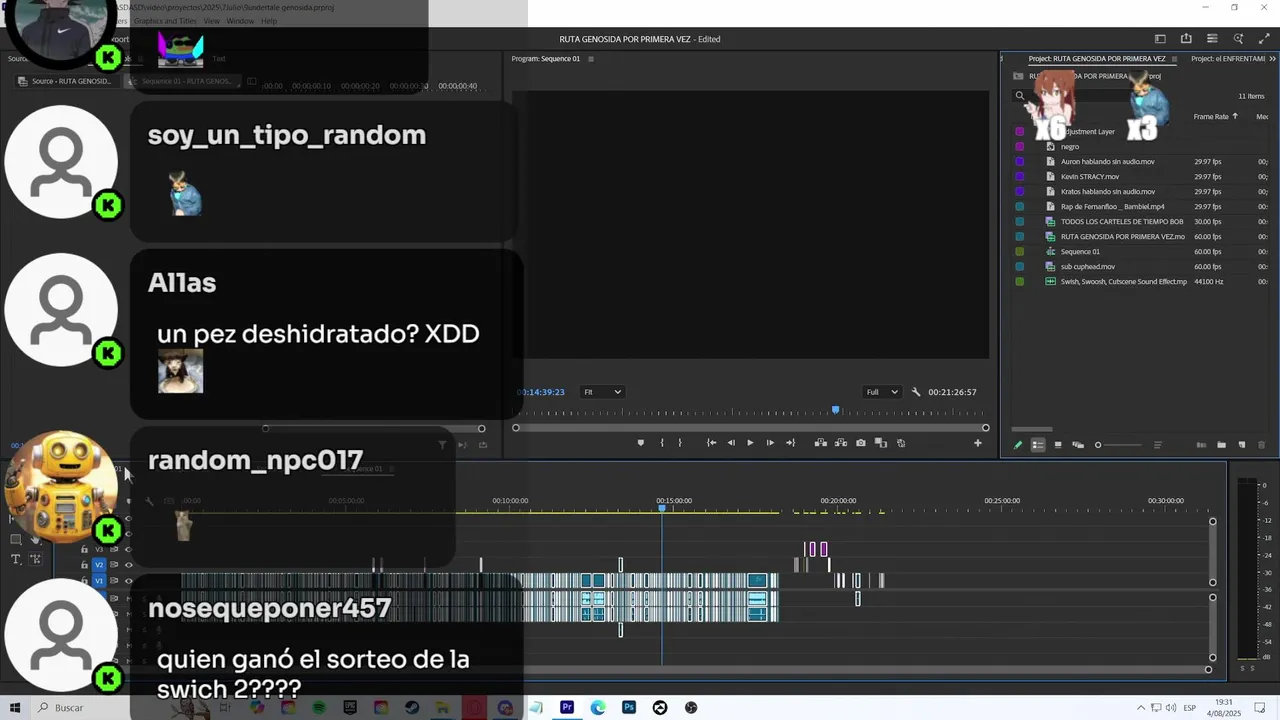Toggle full screen arrows icon
The width and height of the screenshot is (1280, 720).
click(1264, 39)
